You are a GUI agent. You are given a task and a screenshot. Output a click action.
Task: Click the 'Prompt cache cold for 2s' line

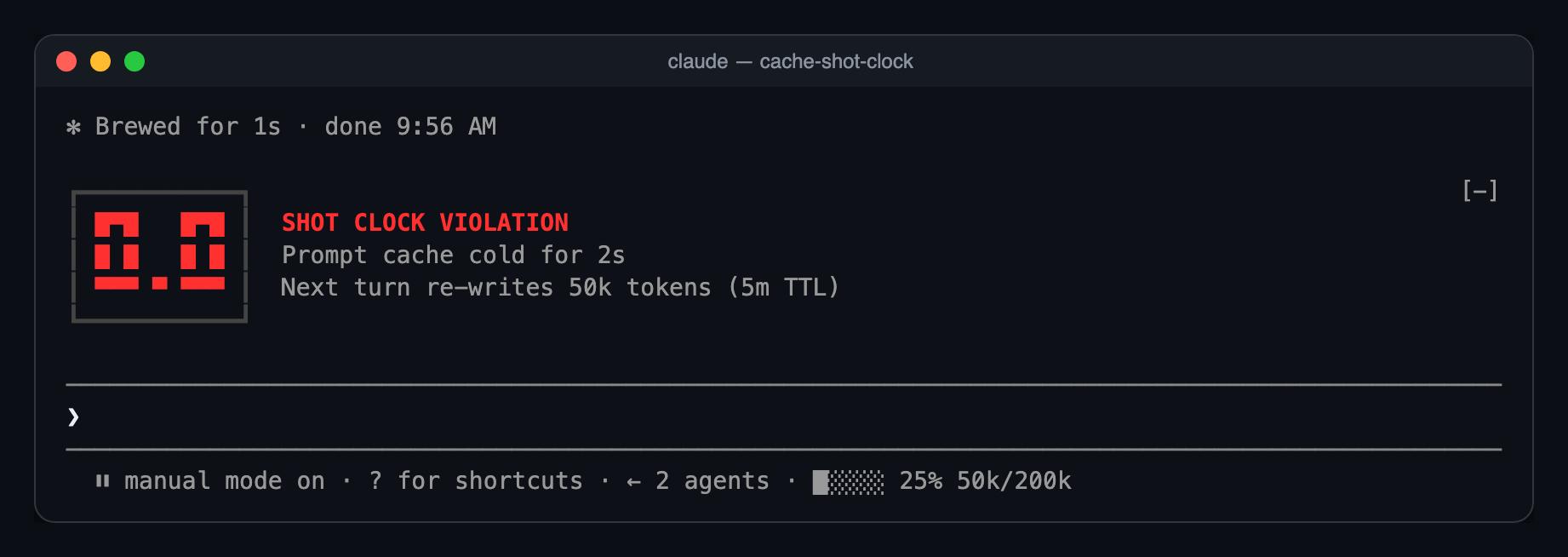coord(453,256)
